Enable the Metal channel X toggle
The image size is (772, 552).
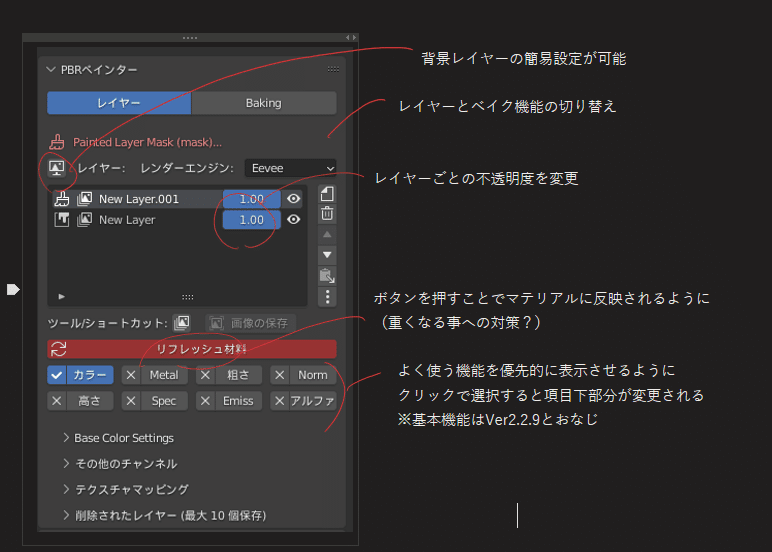pos(131,375)
